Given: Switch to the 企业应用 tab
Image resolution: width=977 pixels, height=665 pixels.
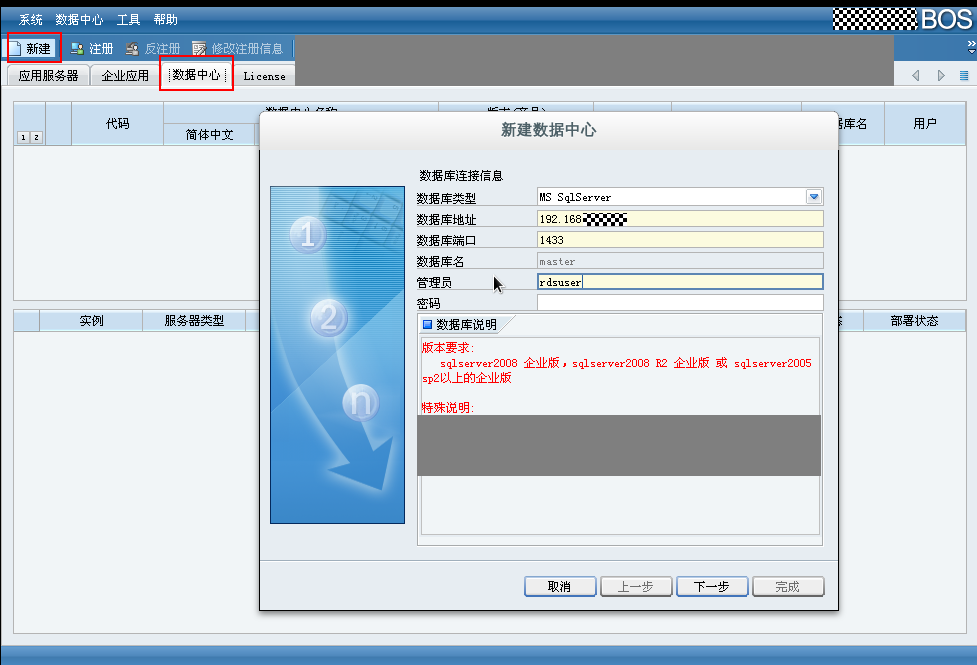Looking at the screenshot, I should point(125,75).
